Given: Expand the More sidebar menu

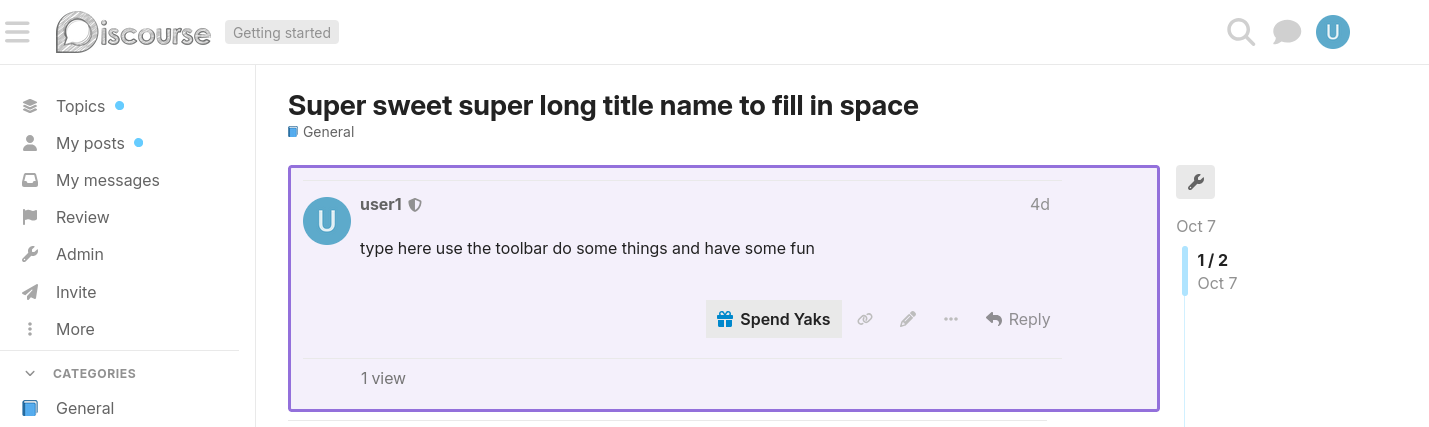Looking at the screenshot, I should point(75,329).
